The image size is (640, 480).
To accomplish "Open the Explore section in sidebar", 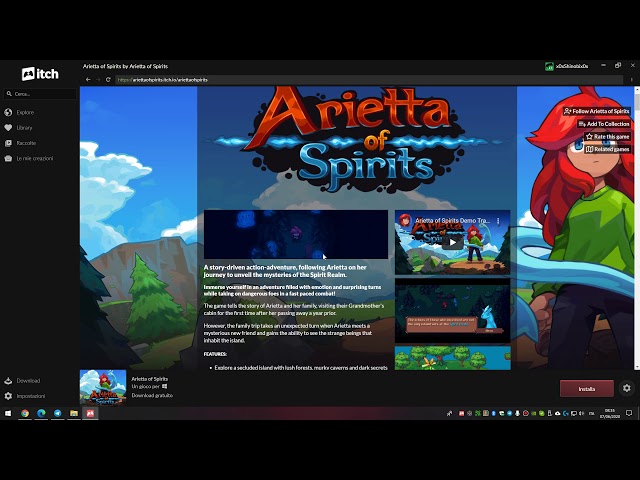I will (x=24, y=112).
